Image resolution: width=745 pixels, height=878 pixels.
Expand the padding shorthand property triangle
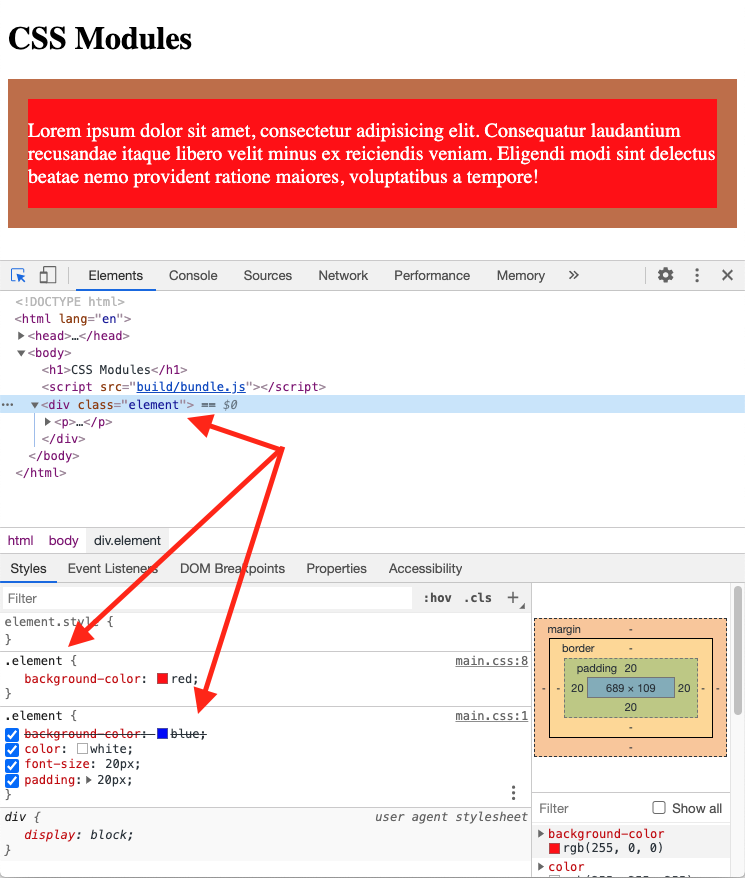pyautogui.click(x=89, y=779)
